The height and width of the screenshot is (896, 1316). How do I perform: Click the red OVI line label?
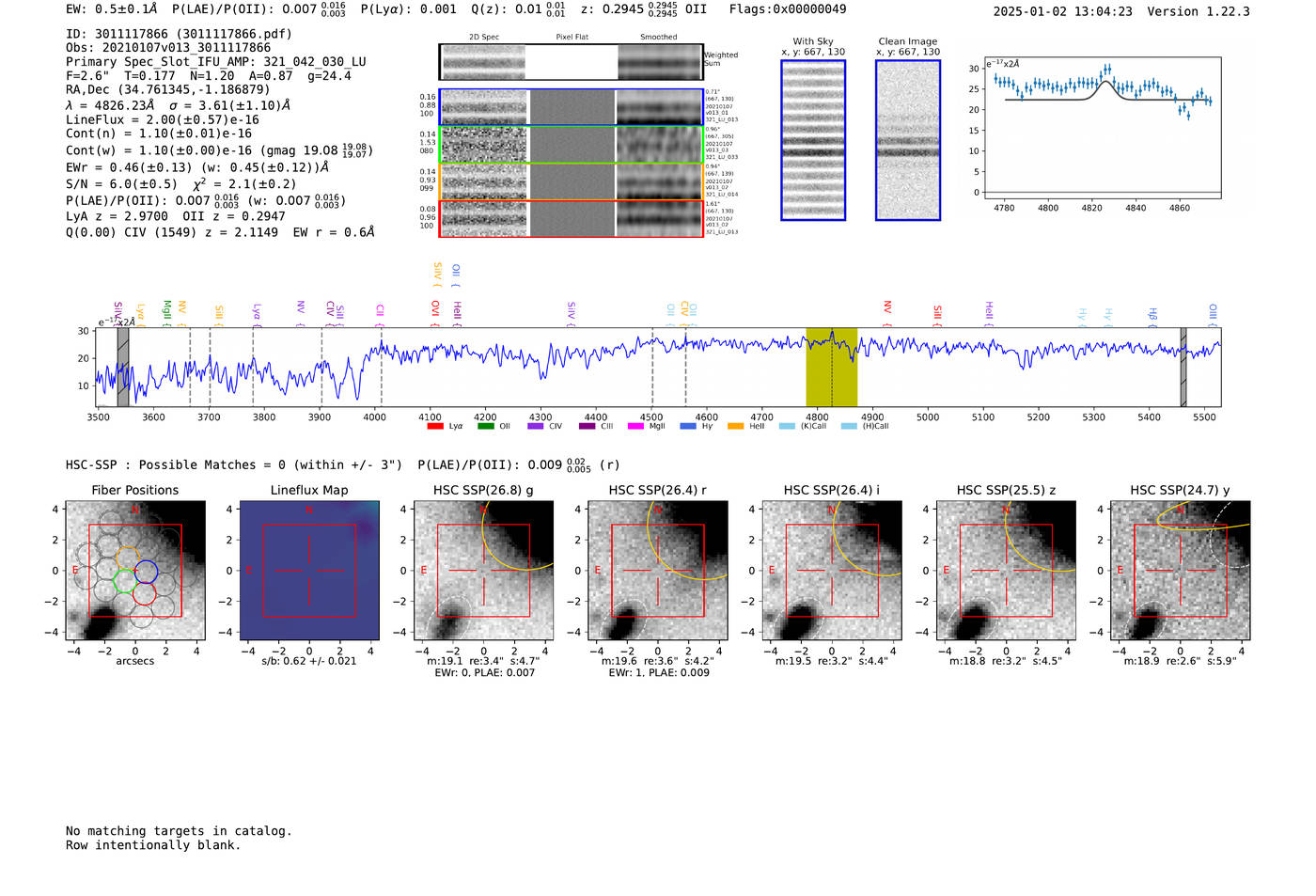pyautogui.click(x=435, y=311)
